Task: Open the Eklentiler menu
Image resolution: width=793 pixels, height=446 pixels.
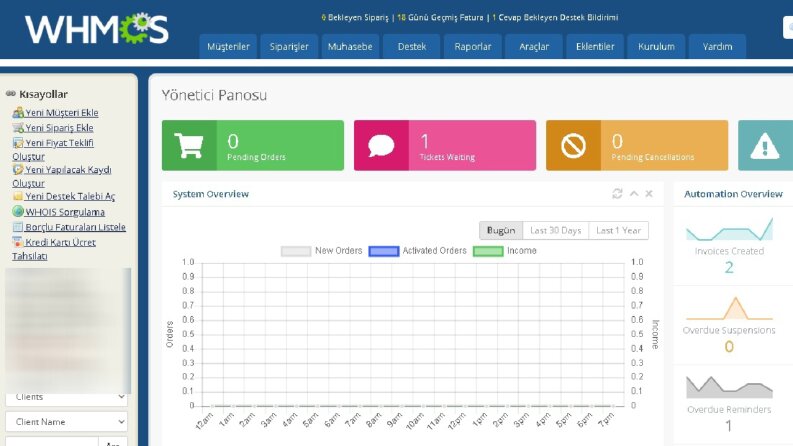Action: tap(595, 47)
